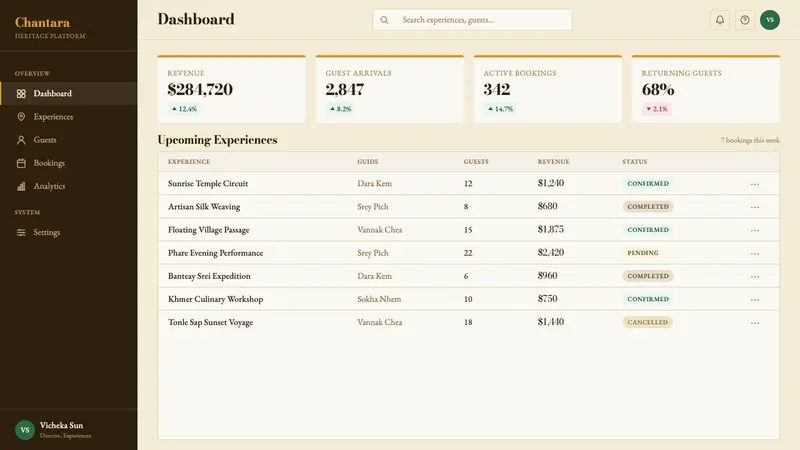Select Sunrise Temple Circuit experience name
The height and width of the screenshot is (450, 800).
tap(208, 183)
